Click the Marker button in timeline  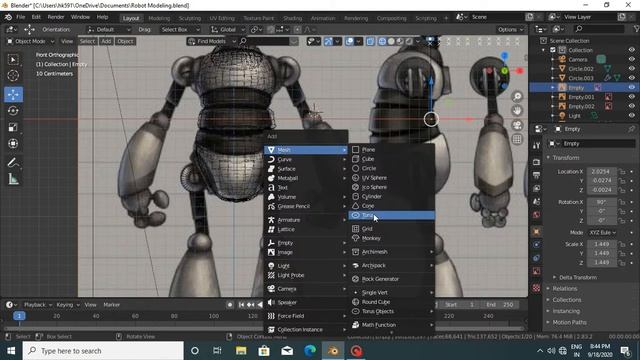111,305
